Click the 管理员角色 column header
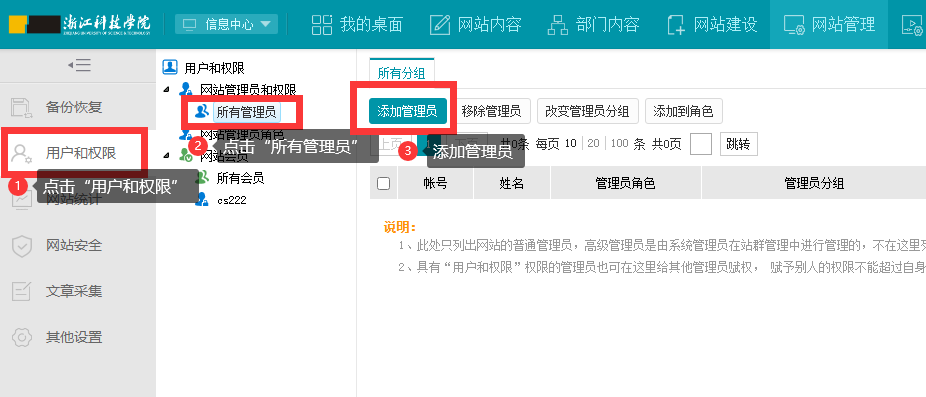 [626, 184]
